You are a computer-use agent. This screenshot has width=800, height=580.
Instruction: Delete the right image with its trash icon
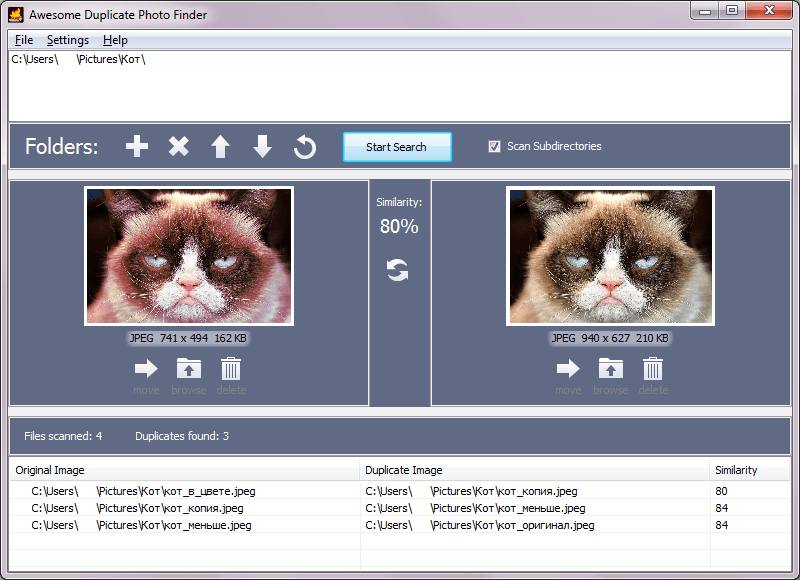pos(653,368)
